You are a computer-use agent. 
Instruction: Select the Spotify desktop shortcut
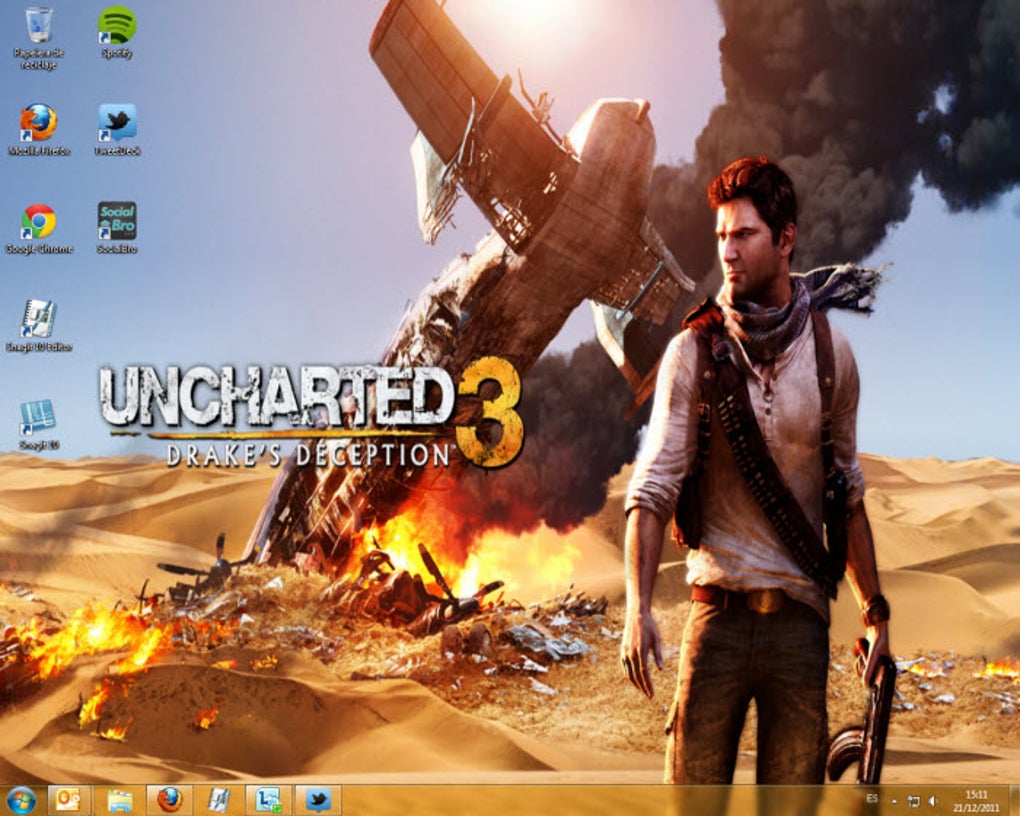117,33
